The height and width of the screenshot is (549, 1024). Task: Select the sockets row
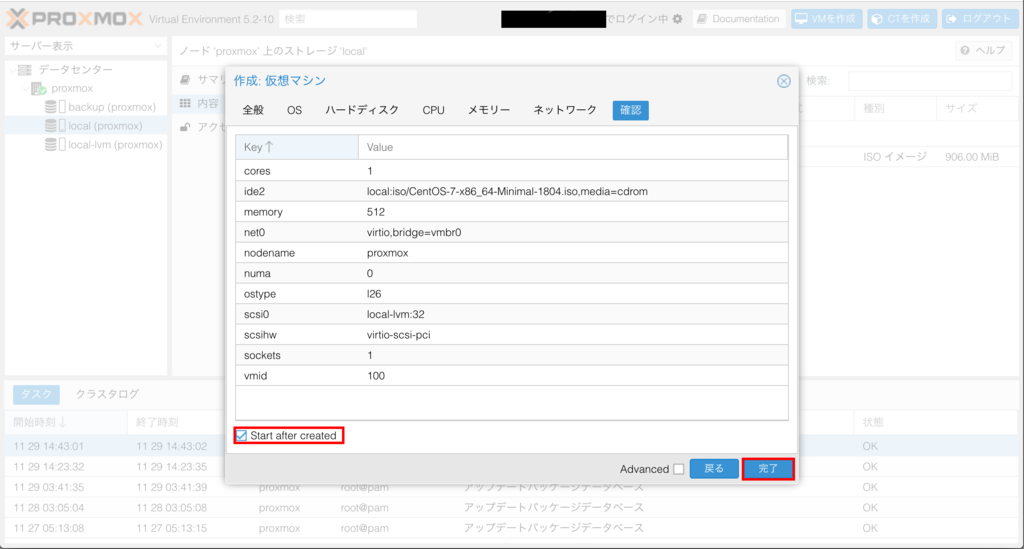point(512,355)
